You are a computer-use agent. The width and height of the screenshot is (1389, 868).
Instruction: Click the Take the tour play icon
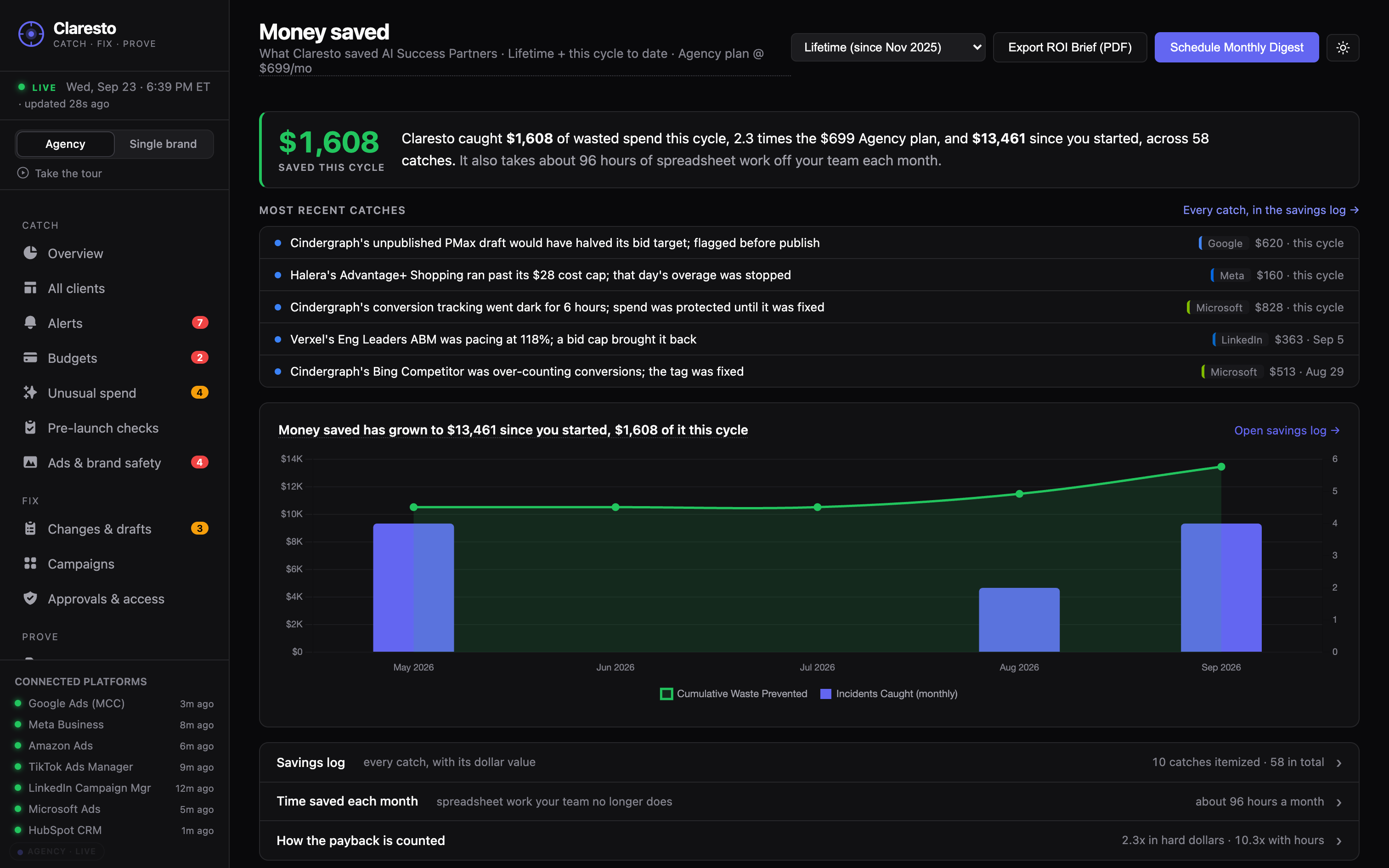[23, 173]
